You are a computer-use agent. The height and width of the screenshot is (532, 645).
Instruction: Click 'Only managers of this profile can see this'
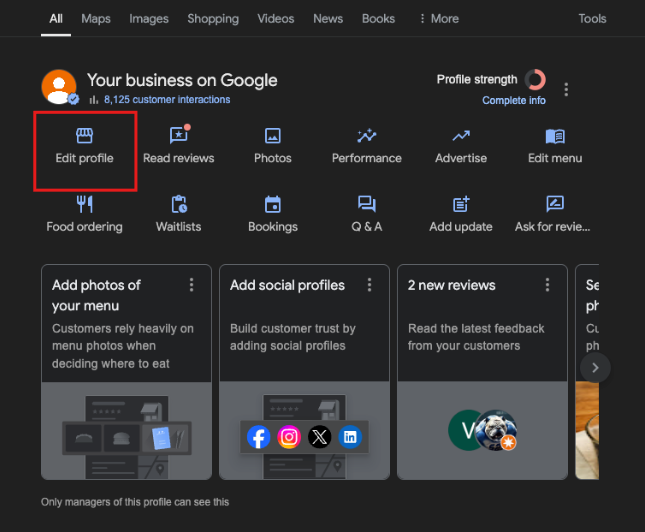coord(135,502)
